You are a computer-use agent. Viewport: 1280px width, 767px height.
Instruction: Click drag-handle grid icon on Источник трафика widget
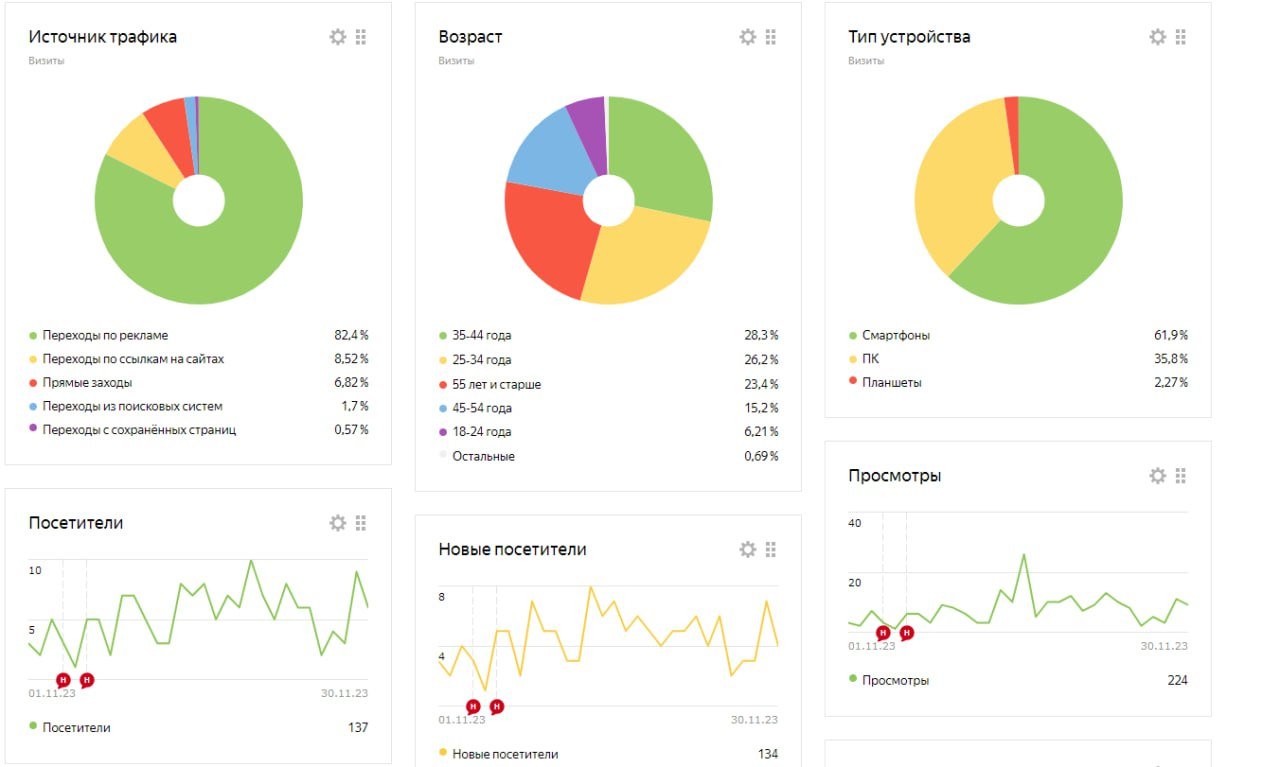(361, 37)
